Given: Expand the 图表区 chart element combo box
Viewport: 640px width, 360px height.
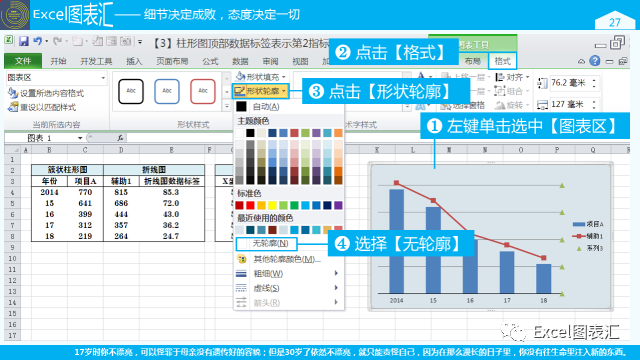Looking at the screenshot, I should [103, 78].
